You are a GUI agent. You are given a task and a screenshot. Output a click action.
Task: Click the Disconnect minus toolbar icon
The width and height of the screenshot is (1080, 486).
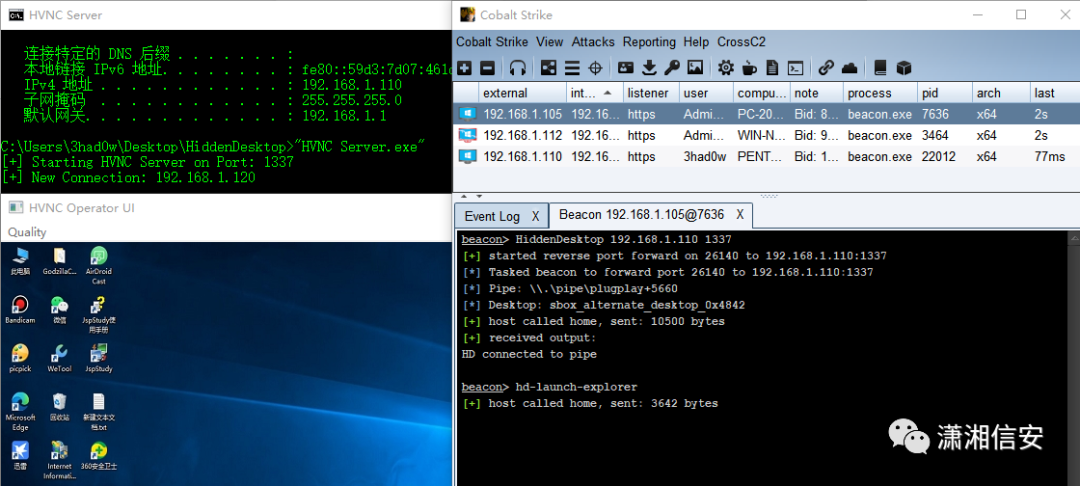(x=487, y=67)
